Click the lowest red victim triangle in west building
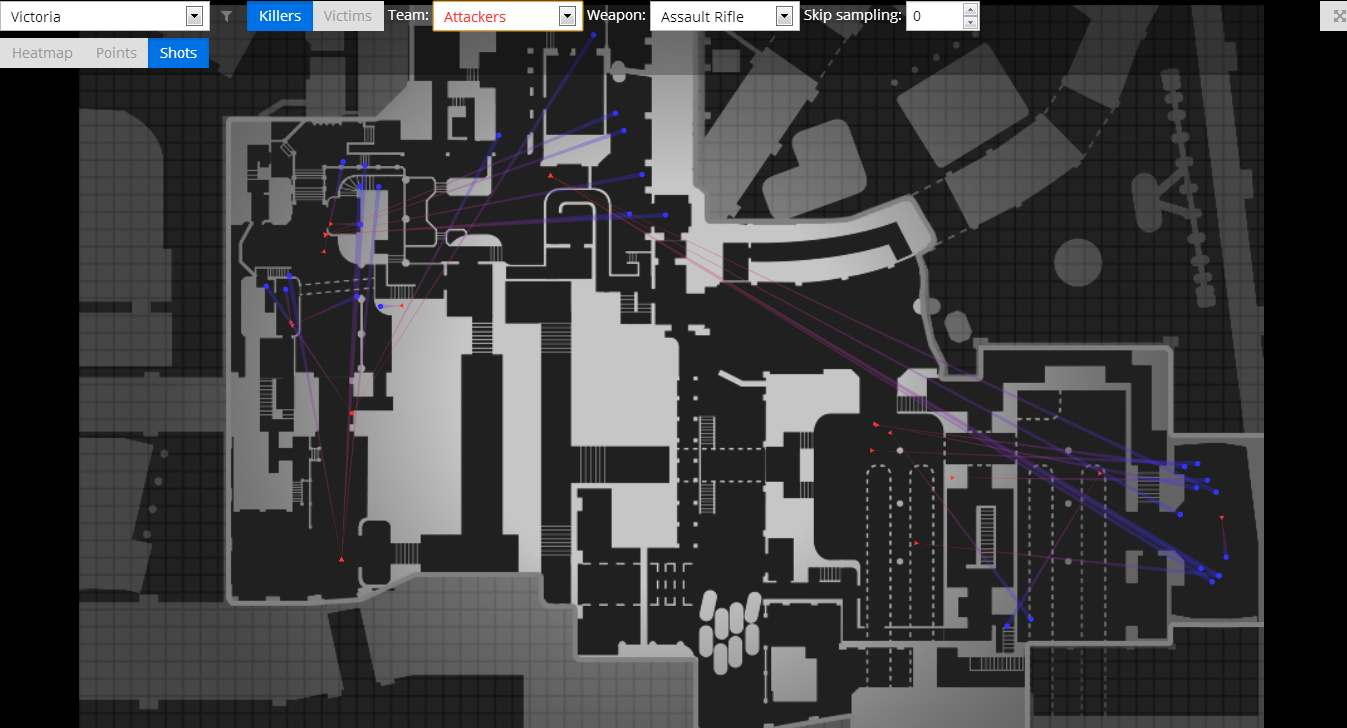Image resolution: width=1347 pixels, height=728 pixels. point(341,559)
